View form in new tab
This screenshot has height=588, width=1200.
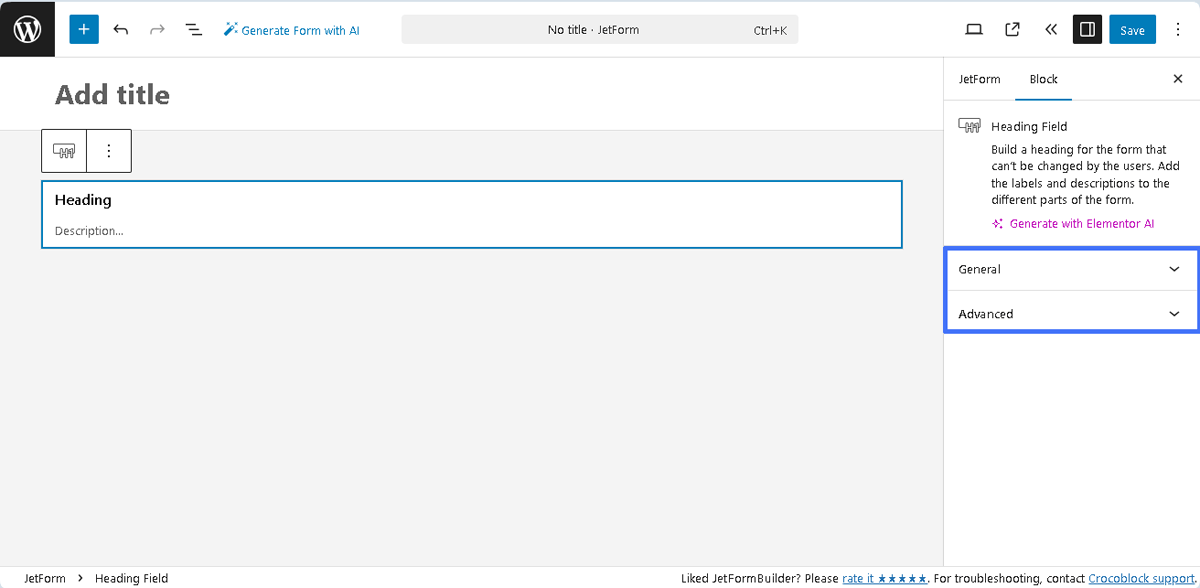(x=1012, y=30)
